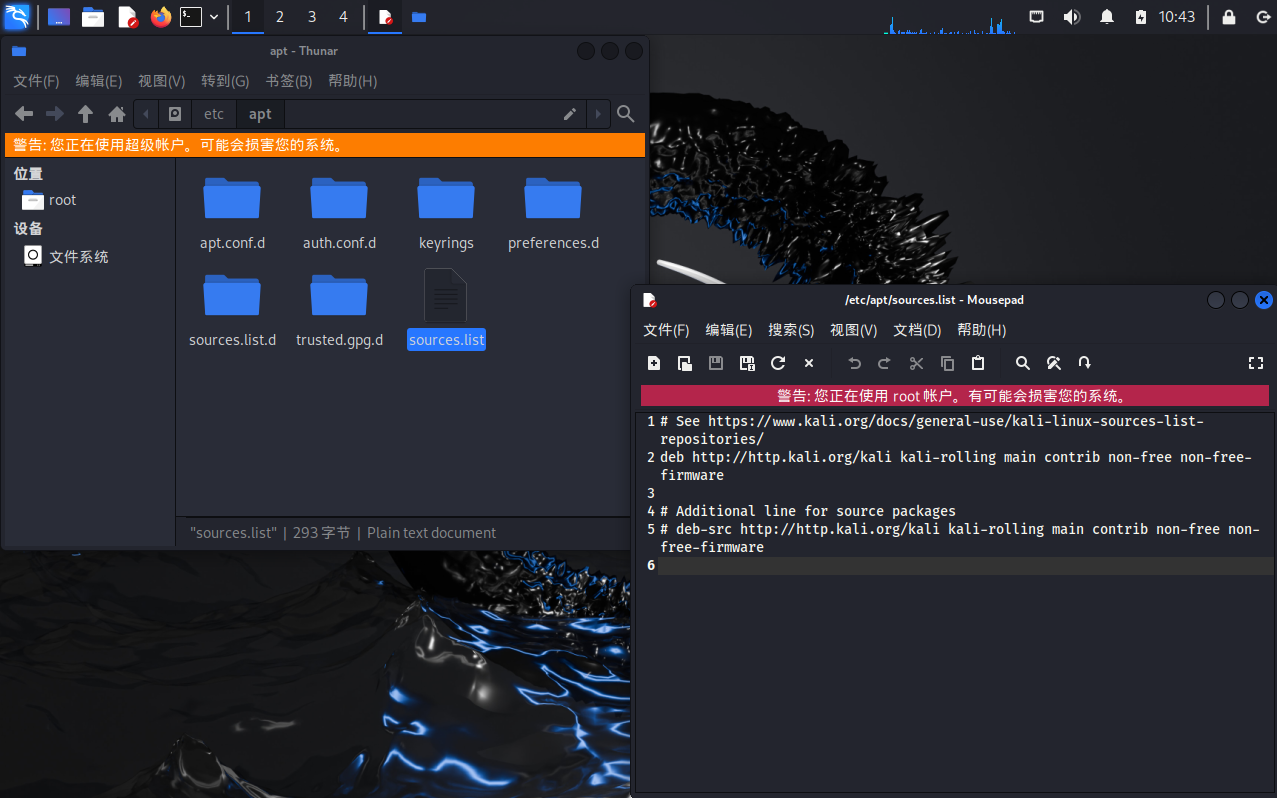Open Thunar's 文件(F) menu
Image resolution: width=1277 pixels, height=798 pixels.
(36, 81)
